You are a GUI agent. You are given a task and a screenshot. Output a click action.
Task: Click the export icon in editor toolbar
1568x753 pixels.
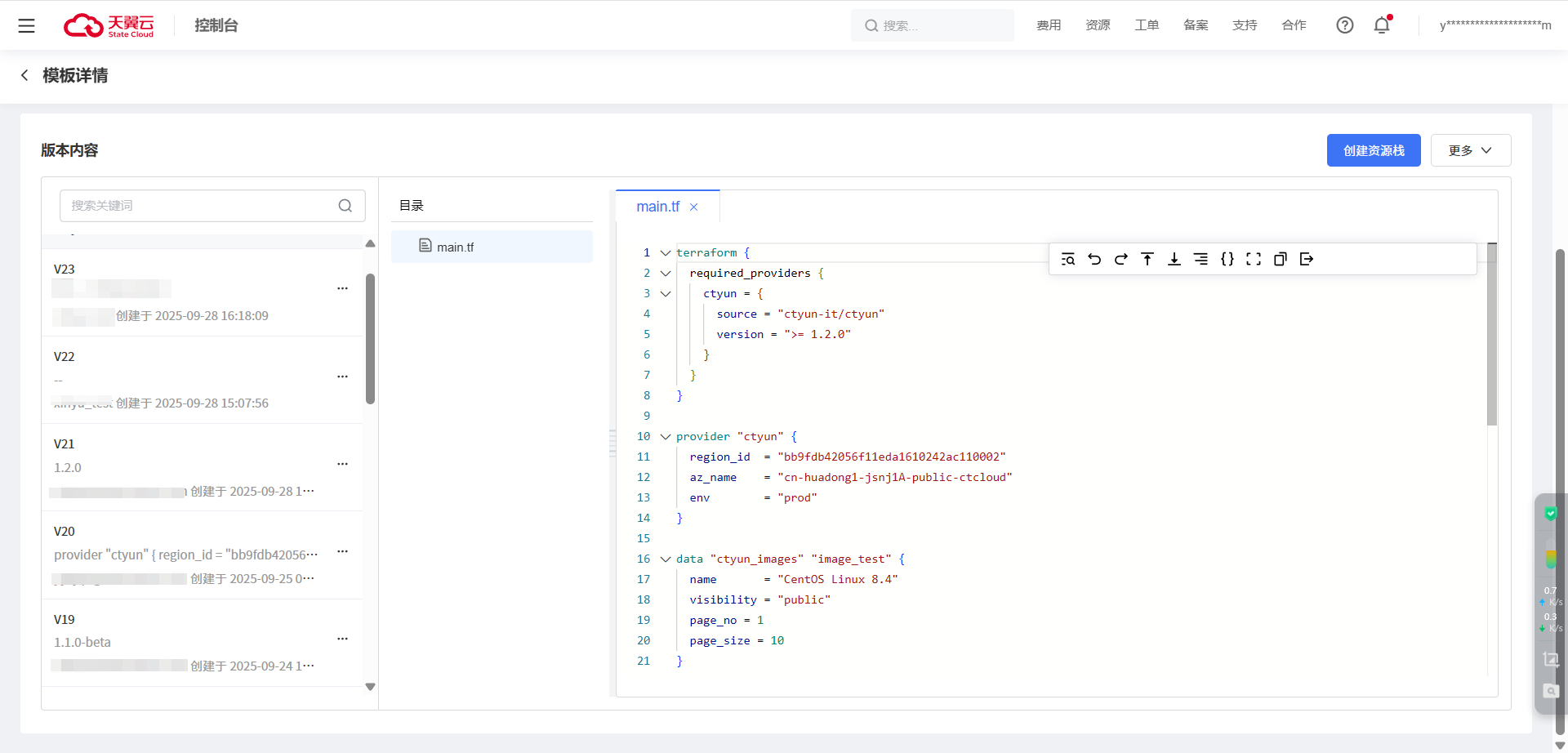[x=1307, y=259]
